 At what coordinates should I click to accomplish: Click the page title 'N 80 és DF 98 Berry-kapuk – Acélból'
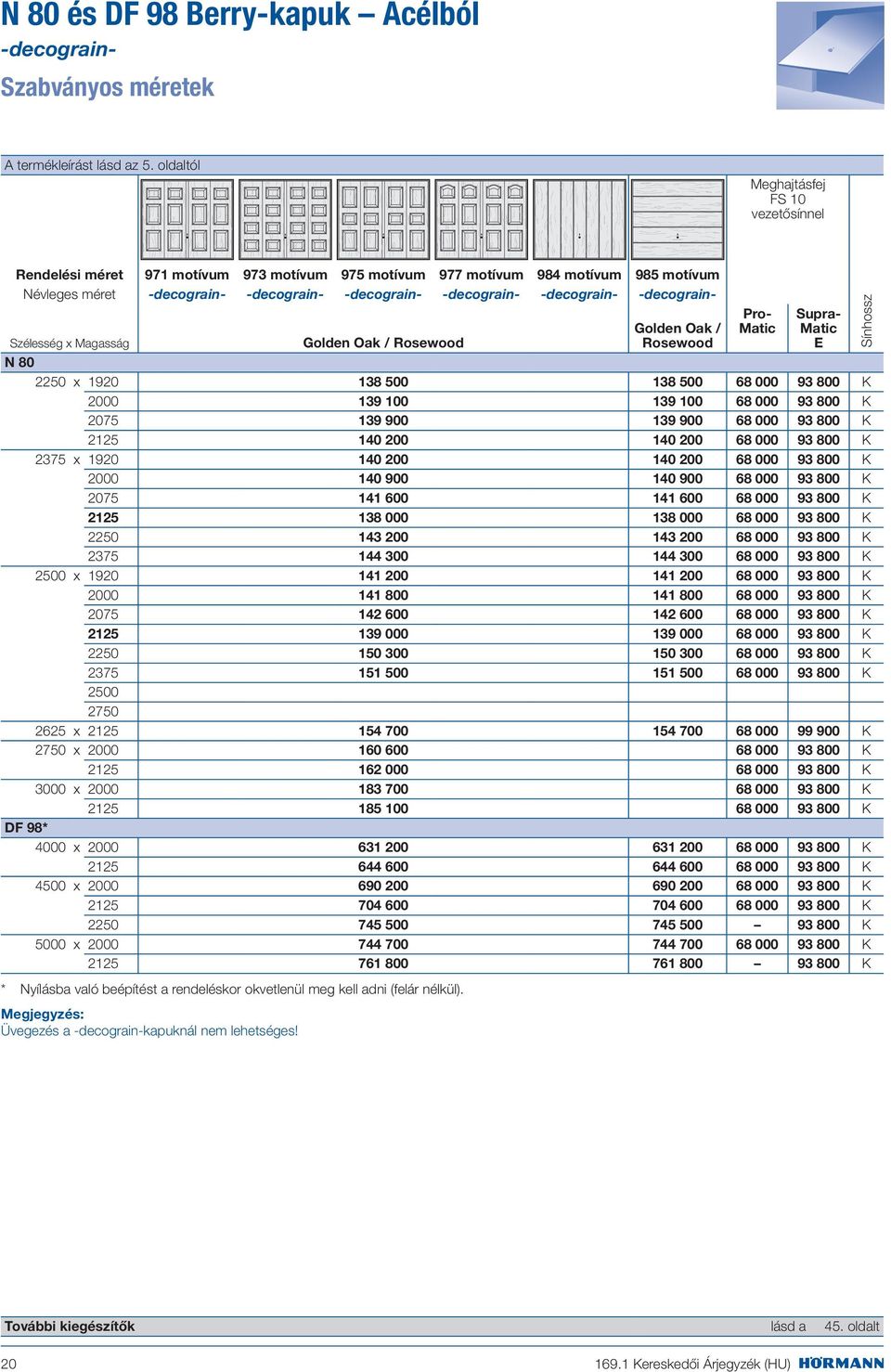coord(240,15)
